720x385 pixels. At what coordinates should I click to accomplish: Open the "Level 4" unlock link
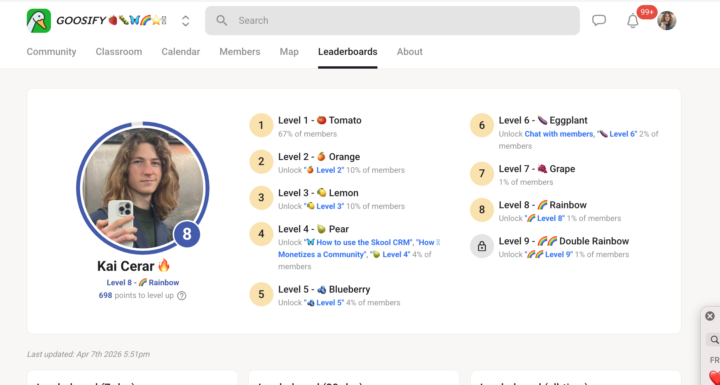390,254
